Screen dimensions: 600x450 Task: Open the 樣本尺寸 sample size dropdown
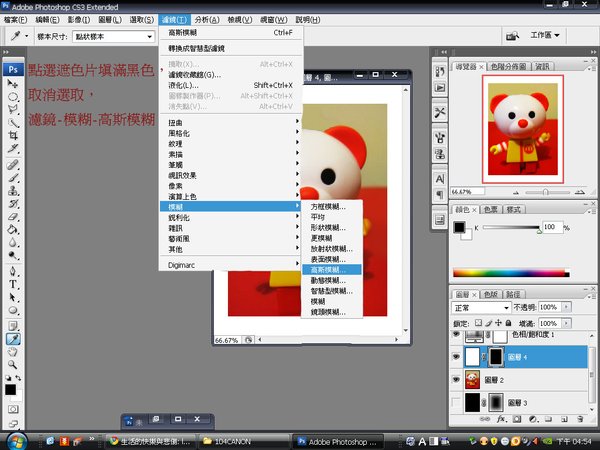point(113,36)
